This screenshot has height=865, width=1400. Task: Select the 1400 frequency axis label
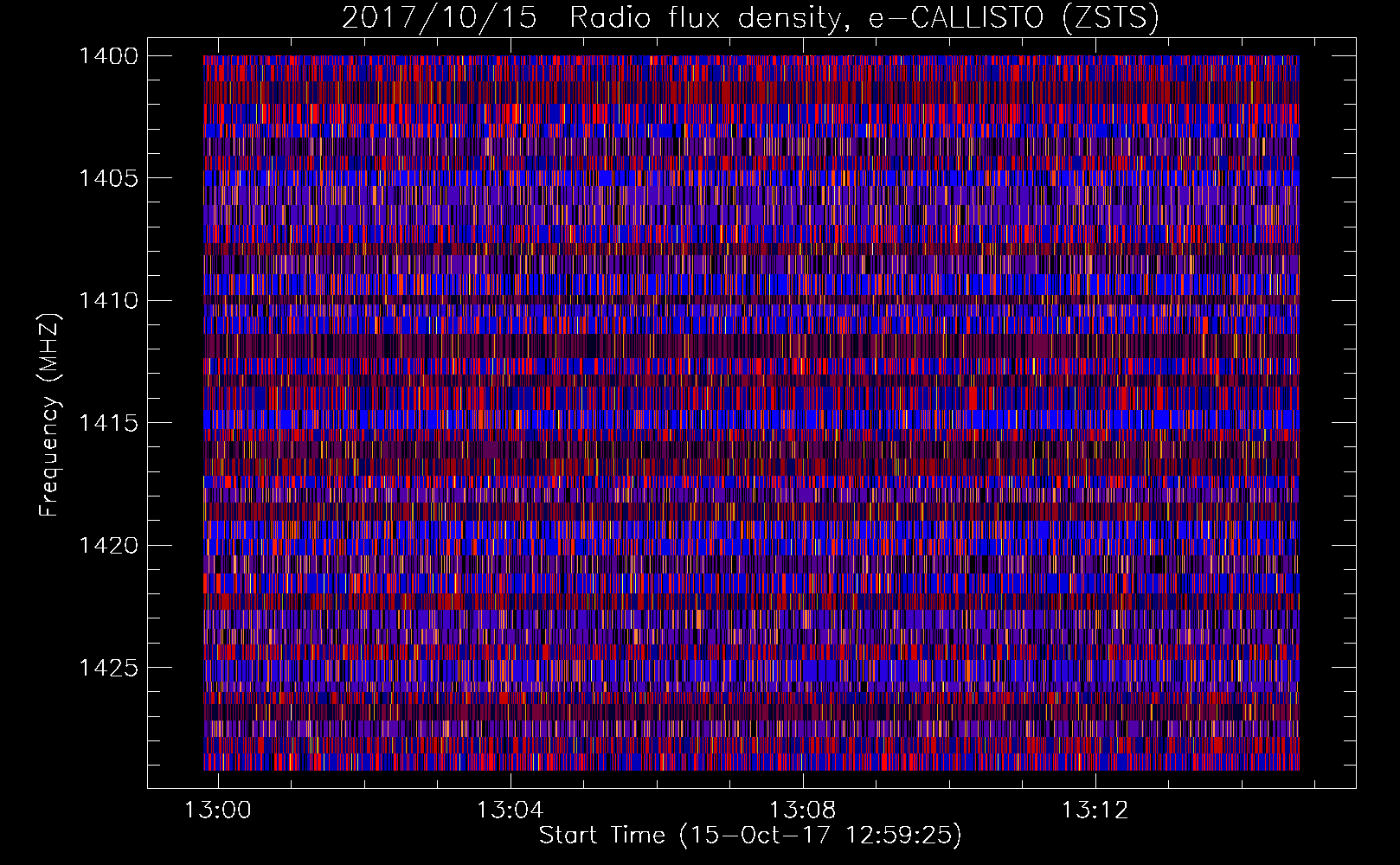point(108,56)
